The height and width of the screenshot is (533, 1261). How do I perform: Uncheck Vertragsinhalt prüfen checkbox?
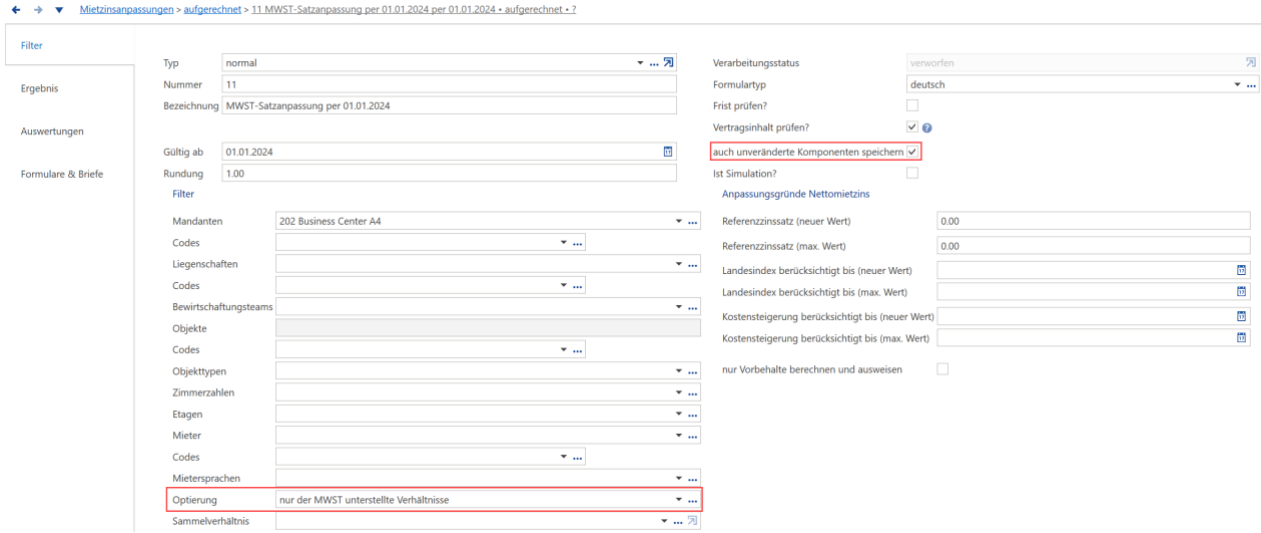(x=911, y=128)
